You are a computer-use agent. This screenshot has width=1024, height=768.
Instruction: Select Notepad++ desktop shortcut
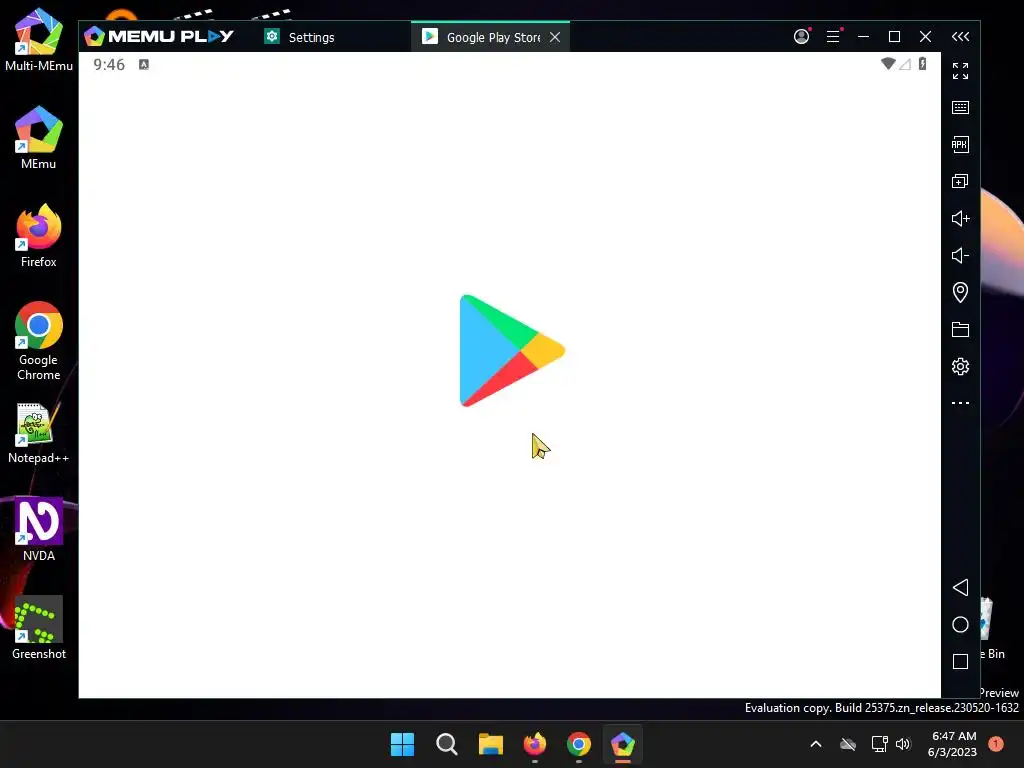tap(39, 433)
